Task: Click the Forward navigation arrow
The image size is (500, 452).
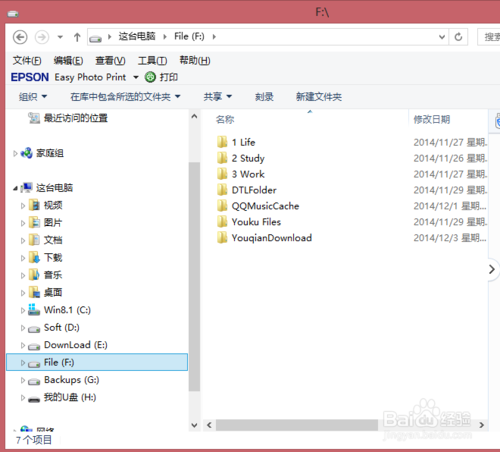Action: 42,37
